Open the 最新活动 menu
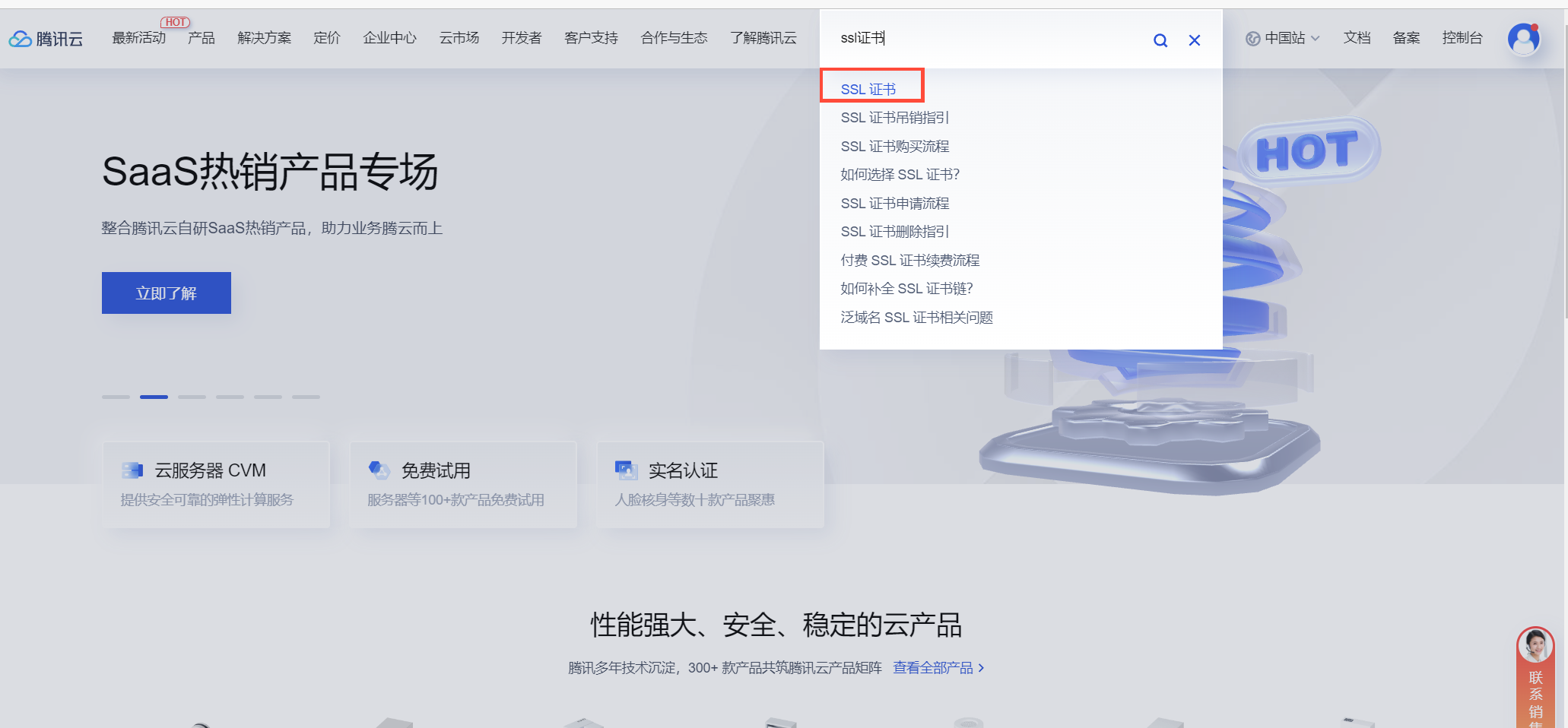Image resolution: width=1568 pixels, height=728 pixels. [x=138, y=38]
